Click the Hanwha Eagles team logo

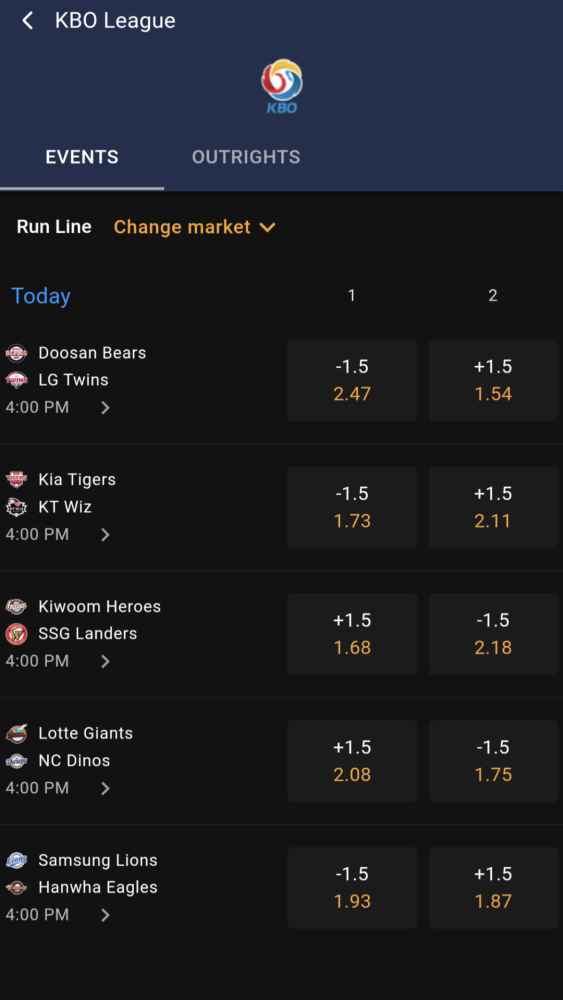[16, 887]
